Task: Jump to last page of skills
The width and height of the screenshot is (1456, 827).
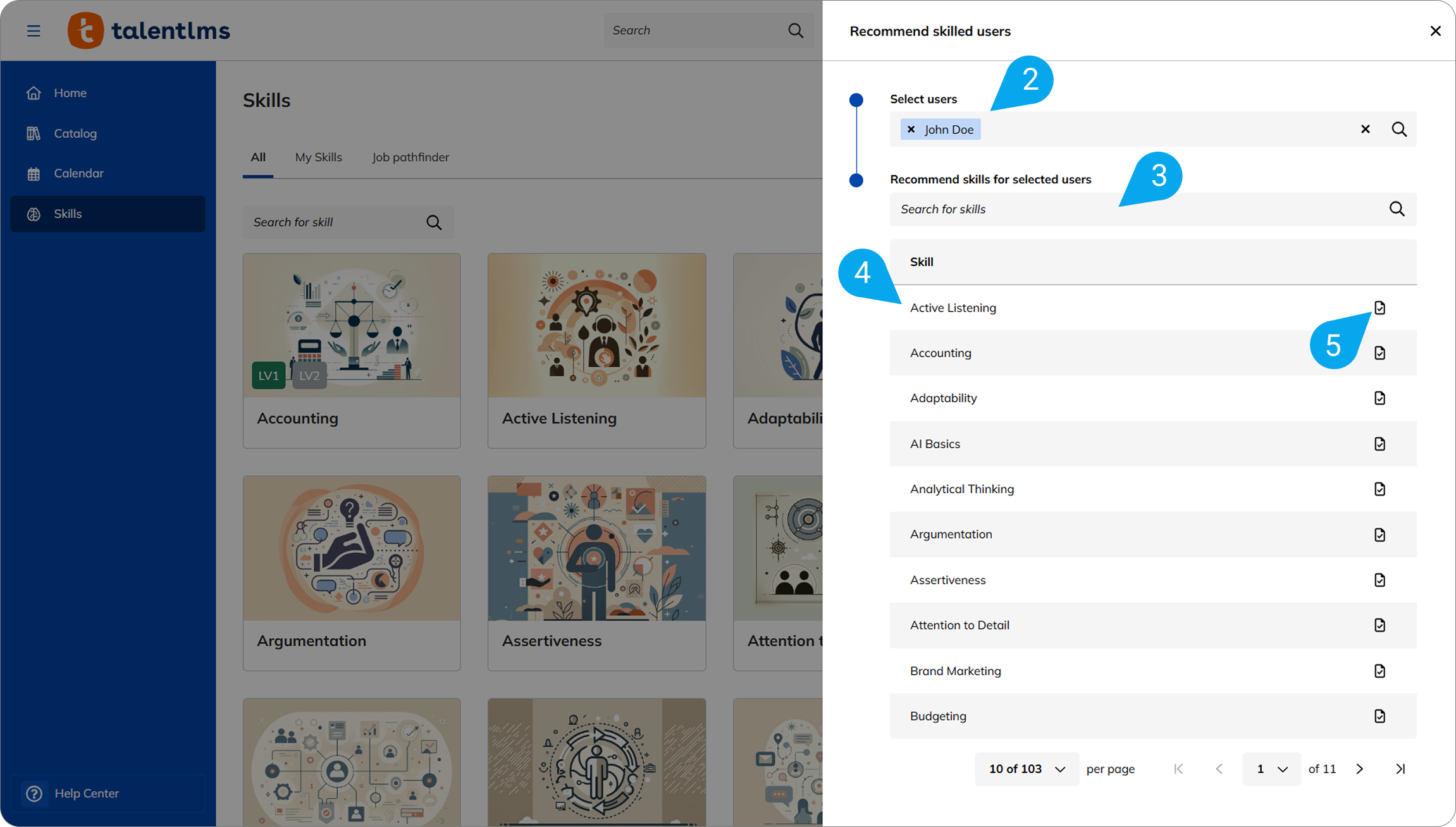Action: [1400, 769]
